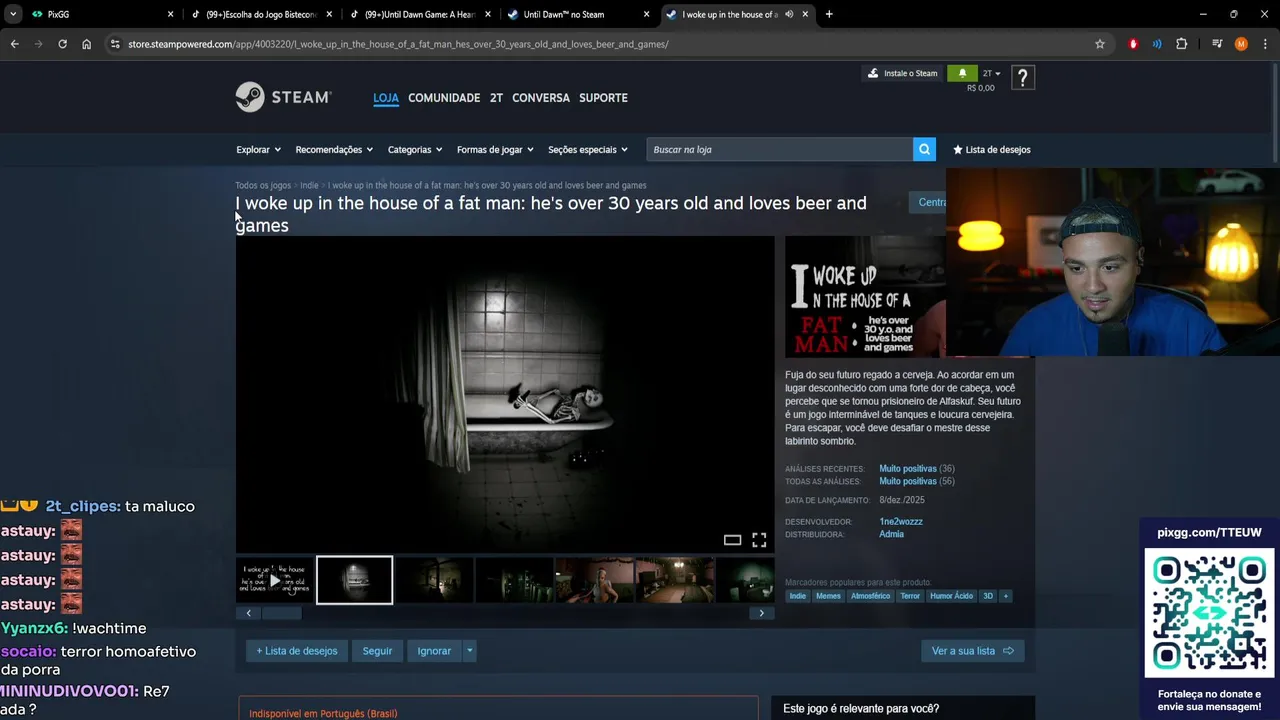Open the media control icon in Chrome toolbar
Screen dimensions: 1280x720
coord(1217,44)
